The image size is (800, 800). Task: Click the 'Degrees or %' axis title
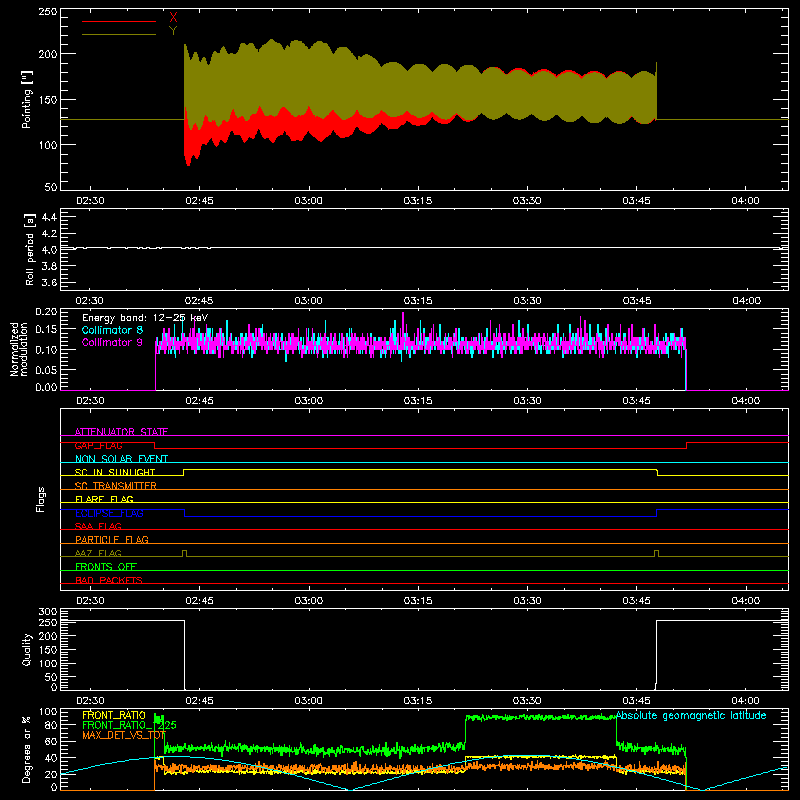[27, 749]
